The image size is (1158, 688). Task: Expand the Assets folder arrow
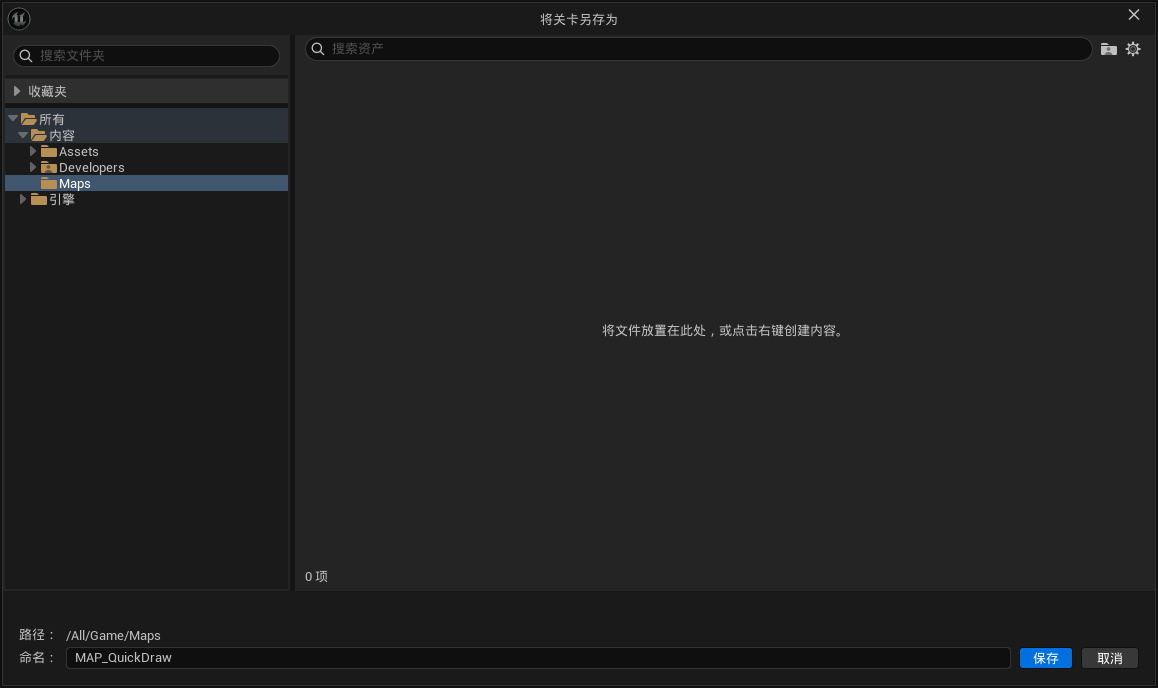(x=32, y=151)
